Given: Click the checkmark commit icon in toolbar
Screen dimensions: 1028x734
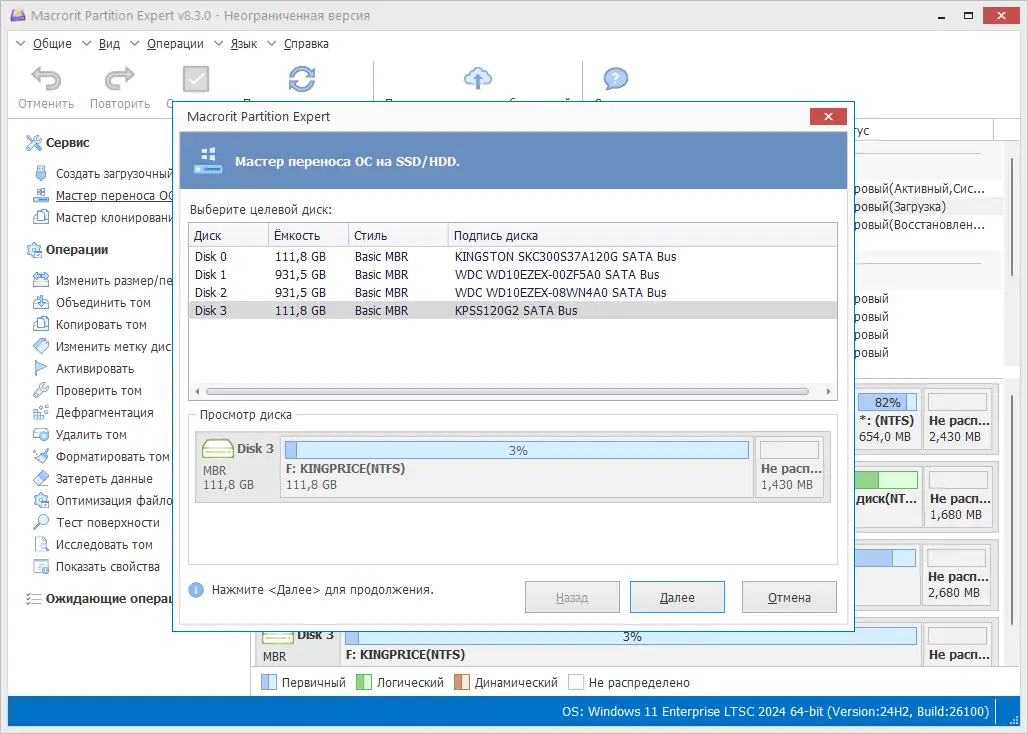Looking at the screenshot, I should (x=195, y=79).
